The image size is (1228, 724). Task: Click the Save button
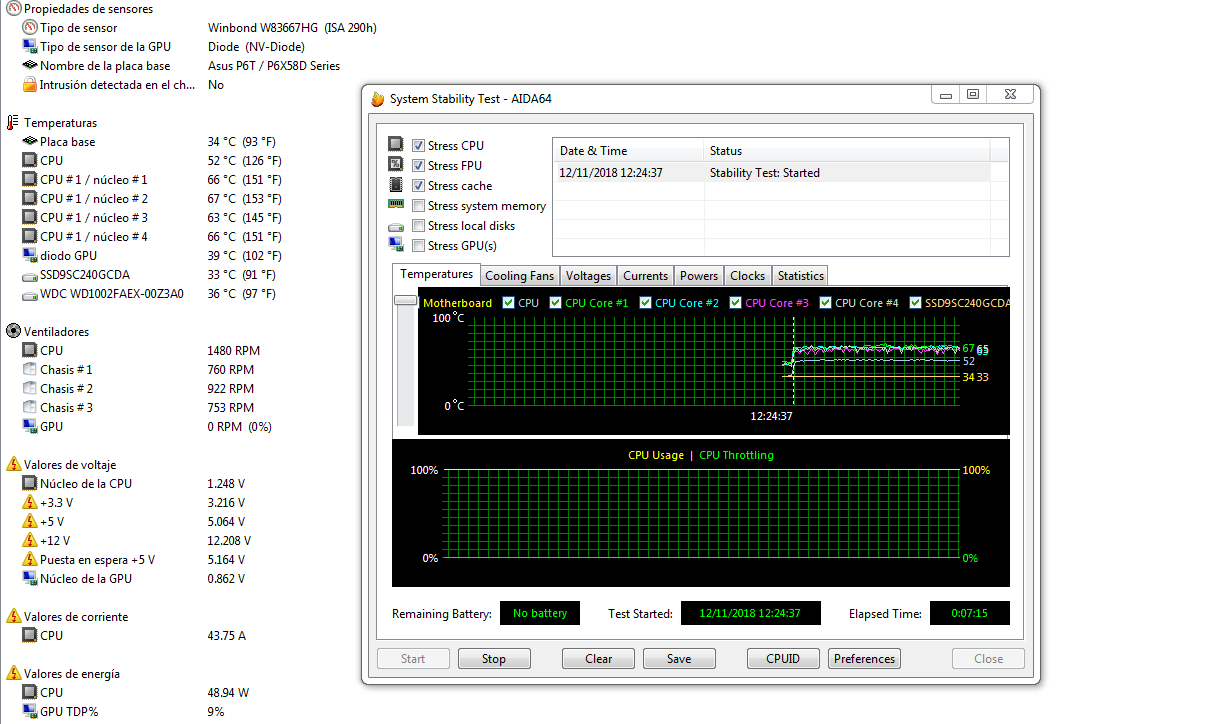click(x=679, y=659)
